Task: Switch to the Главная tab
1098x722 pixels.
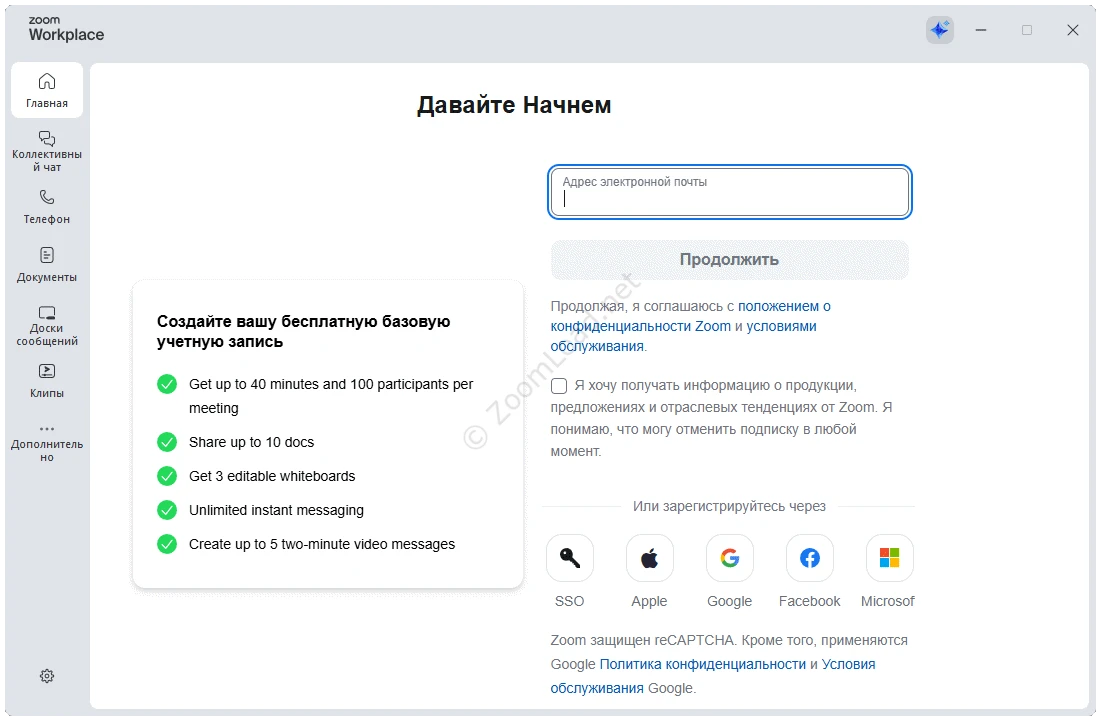Action: coord(47,90)
